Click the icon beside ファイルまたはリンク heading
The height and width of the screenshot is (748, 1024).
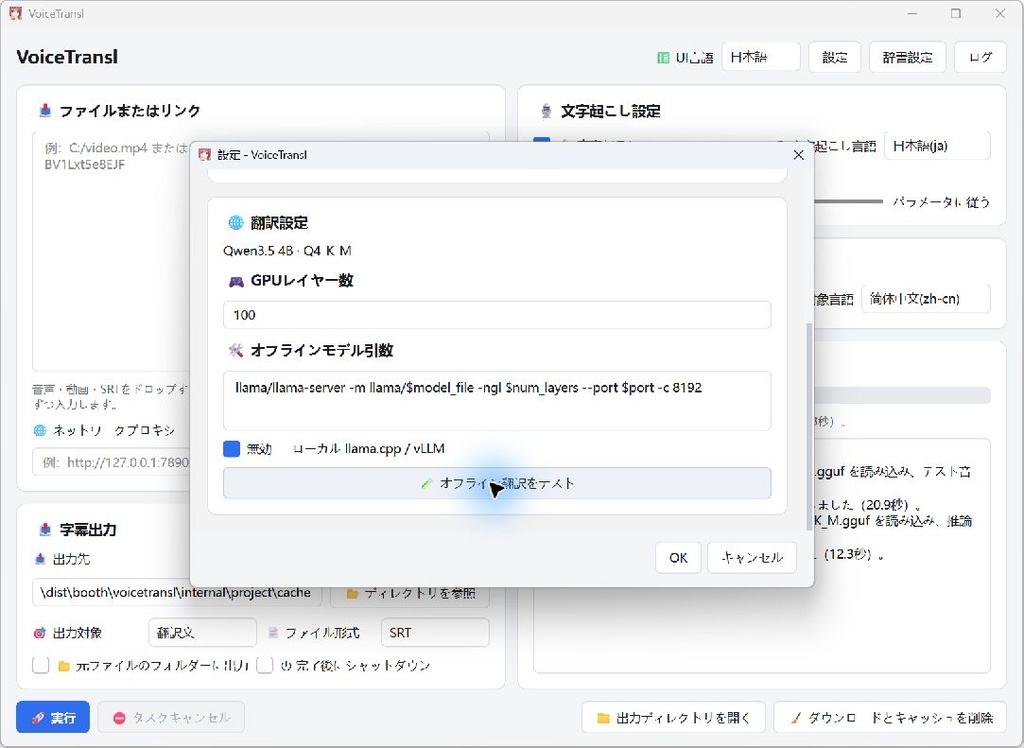point(45,110)
